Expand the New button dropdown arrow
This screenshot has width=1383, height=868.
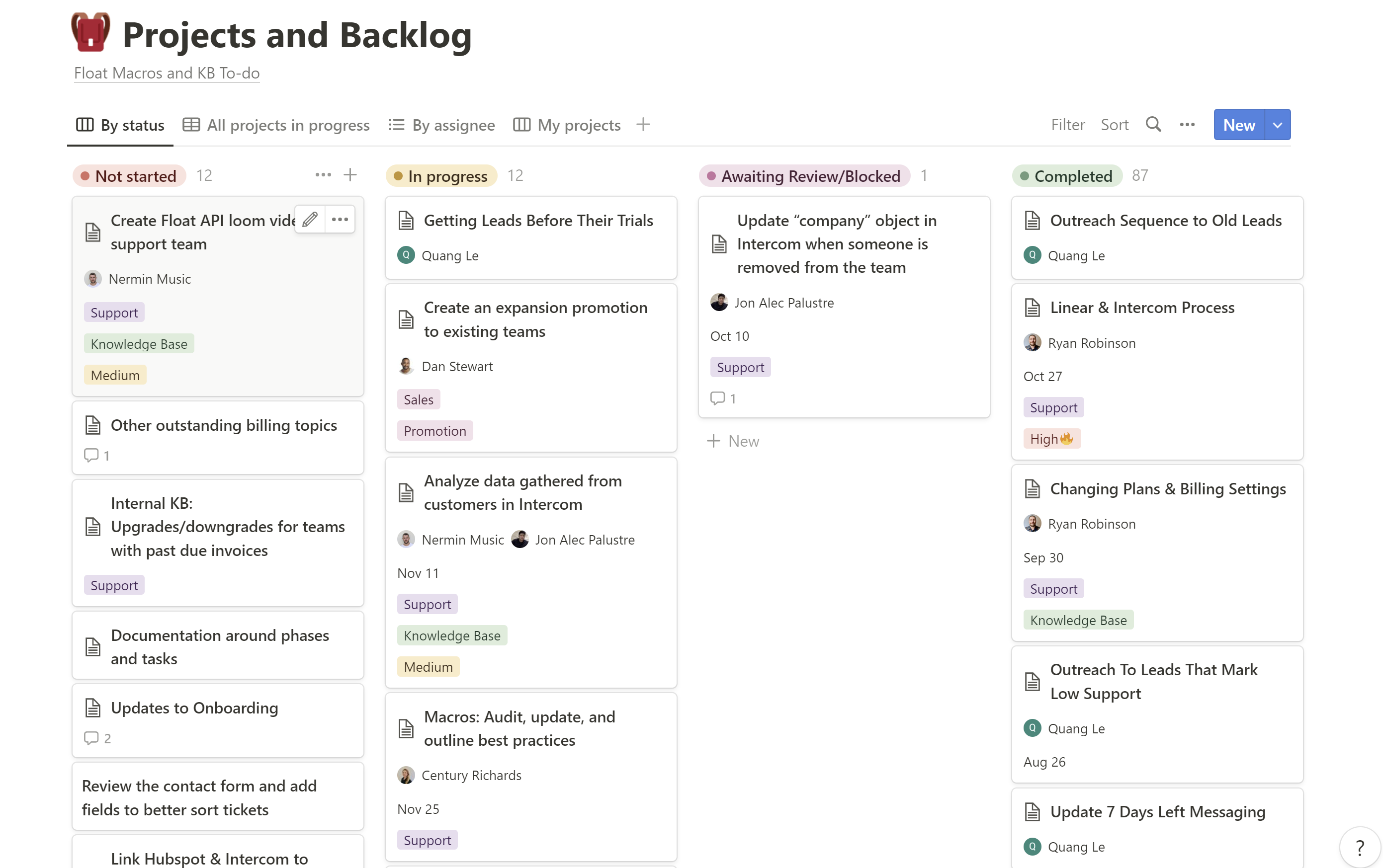coord(1277,125)
